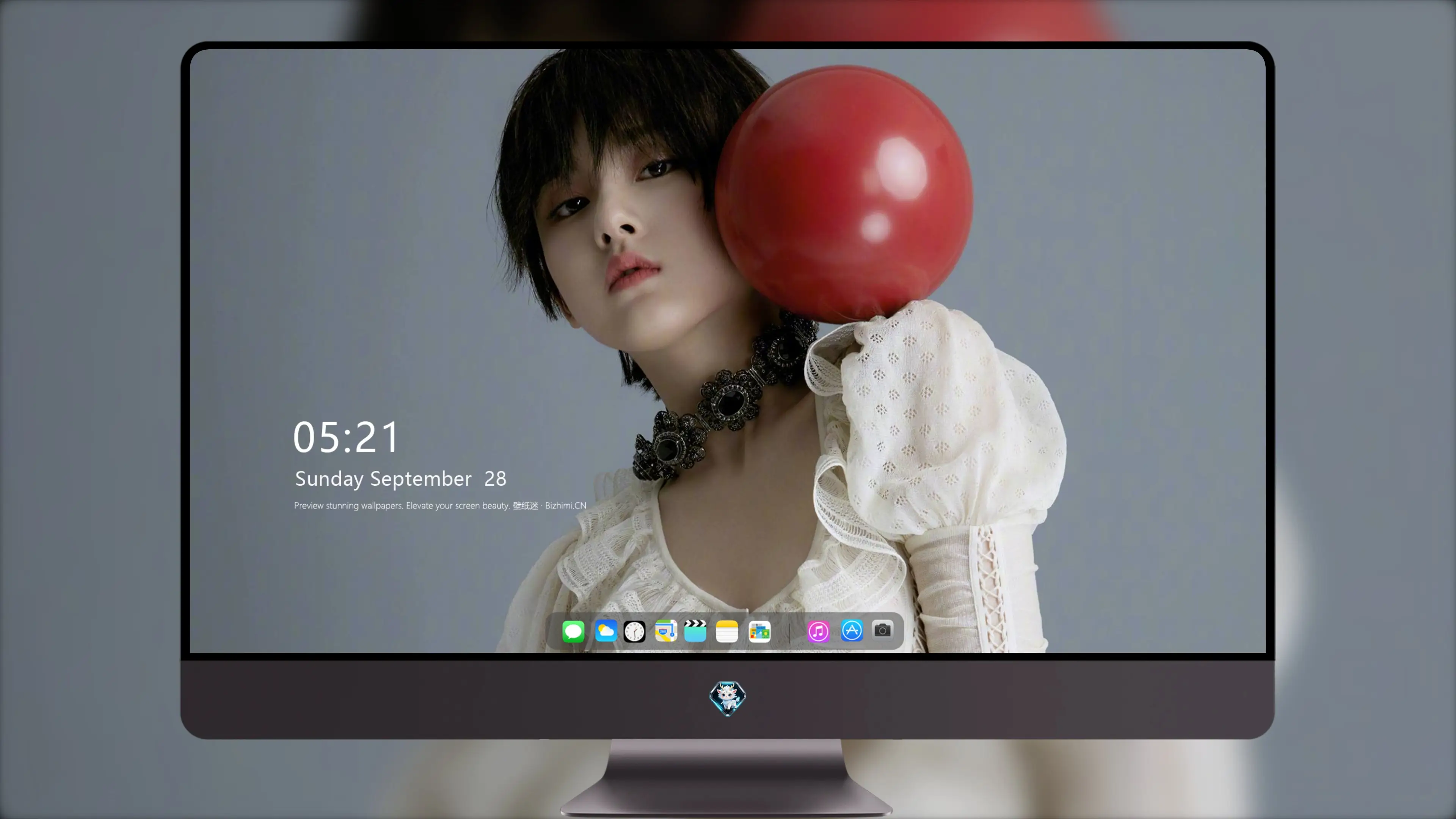
Task: Launch the Videos clapperboard app
Action: 695,631
